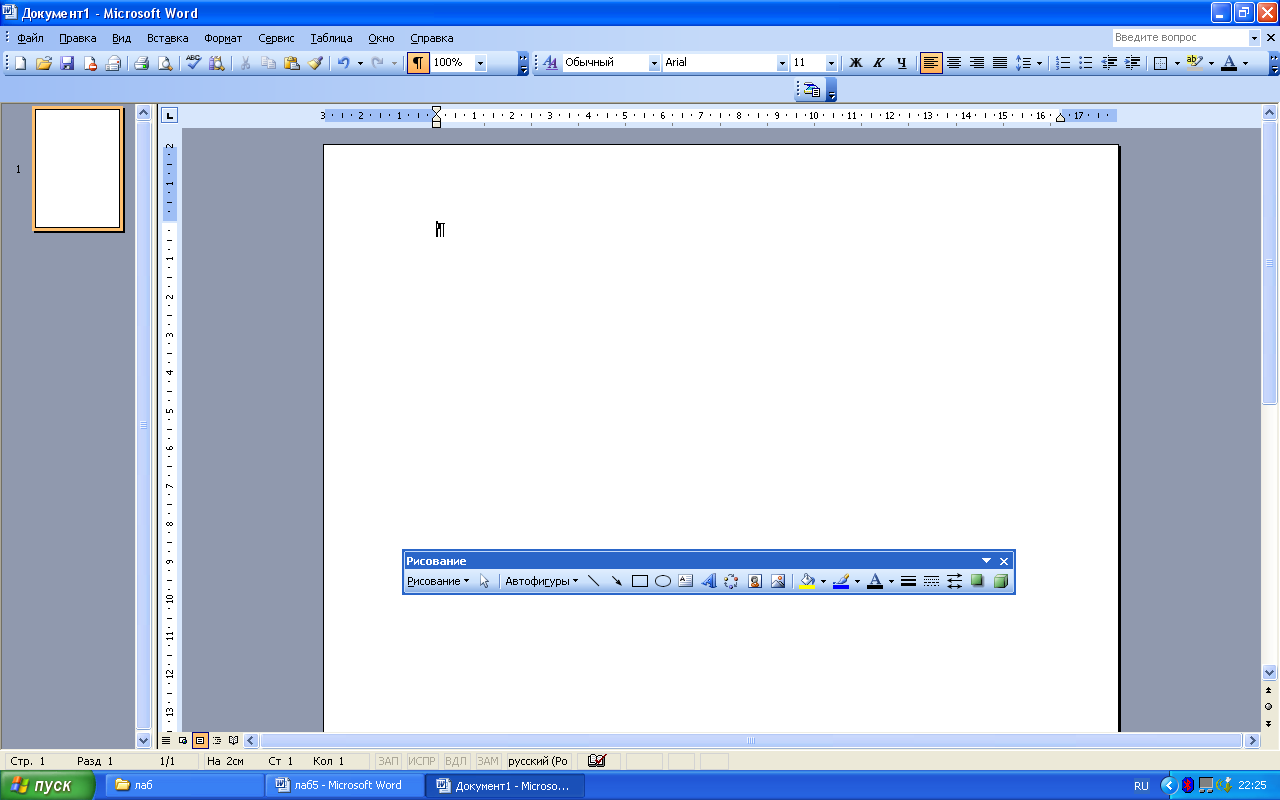The image size is (1280, 800).
Task: Toggle Underline (Ч) formatting
Action: coord(902,63)
